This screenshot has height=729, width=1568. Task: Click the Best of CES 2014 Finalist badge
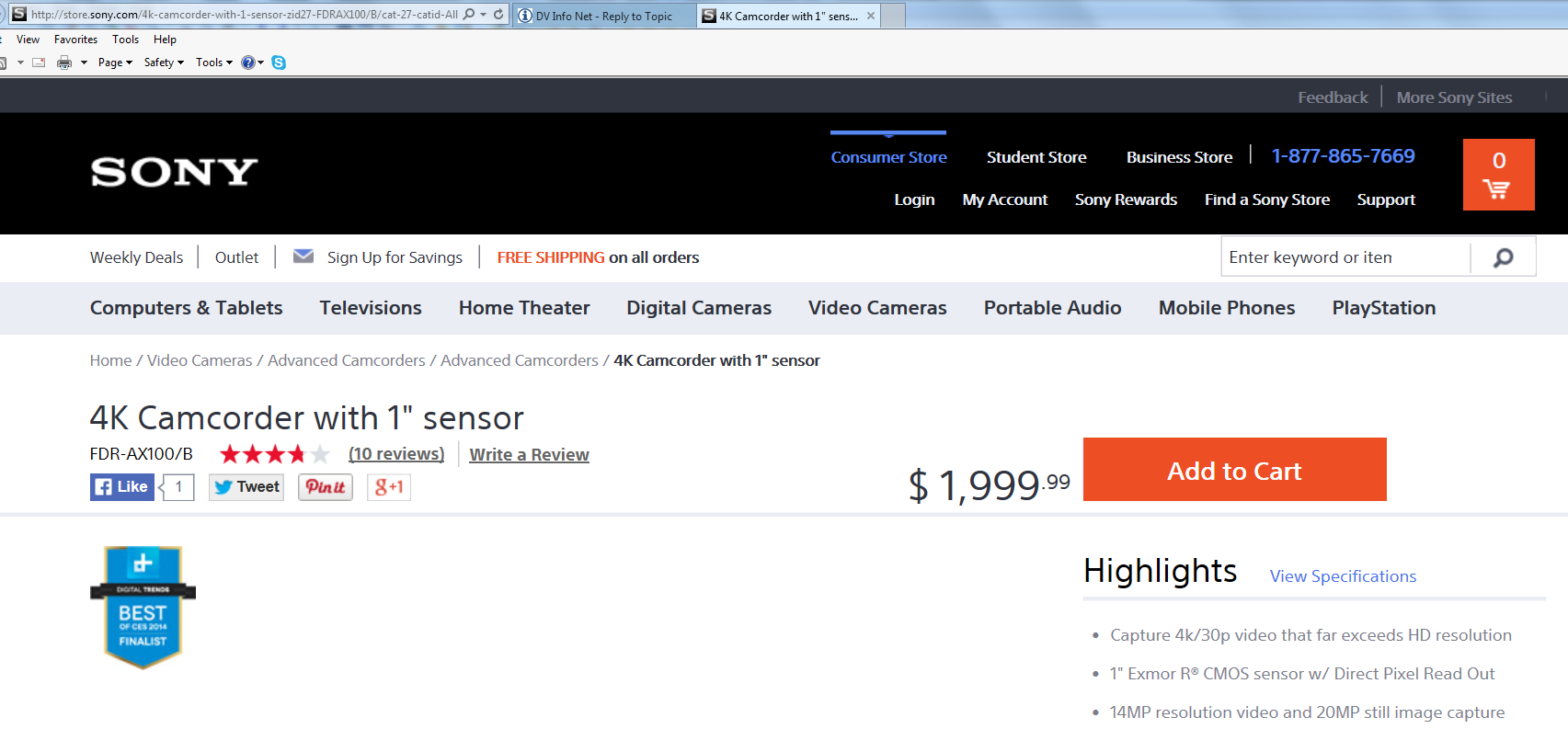click(143, 608)
